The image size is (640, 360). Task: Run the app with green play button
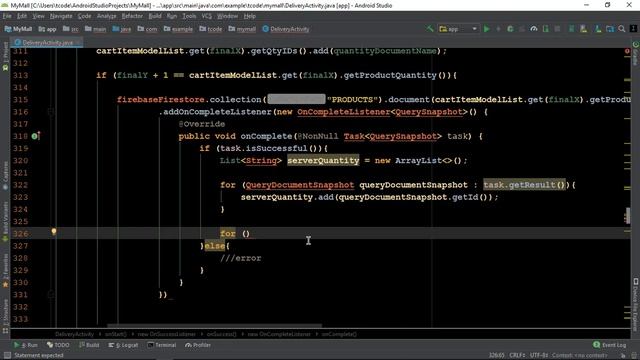click(x=487, y=29)
